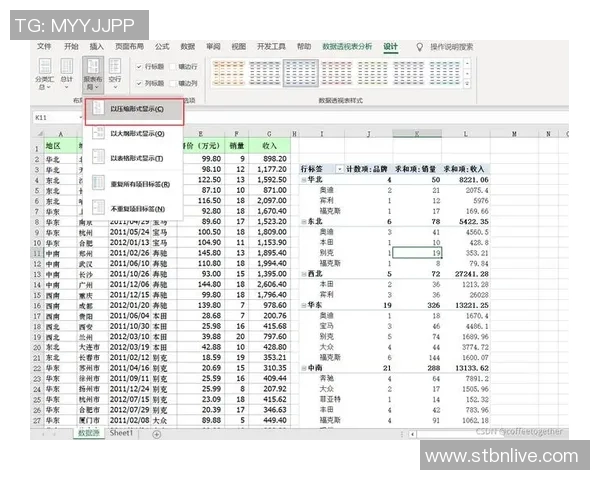Open the 总计 (Grand Totals) dropdown
This screenshot has height=480, width=600.
coord(67,74)
